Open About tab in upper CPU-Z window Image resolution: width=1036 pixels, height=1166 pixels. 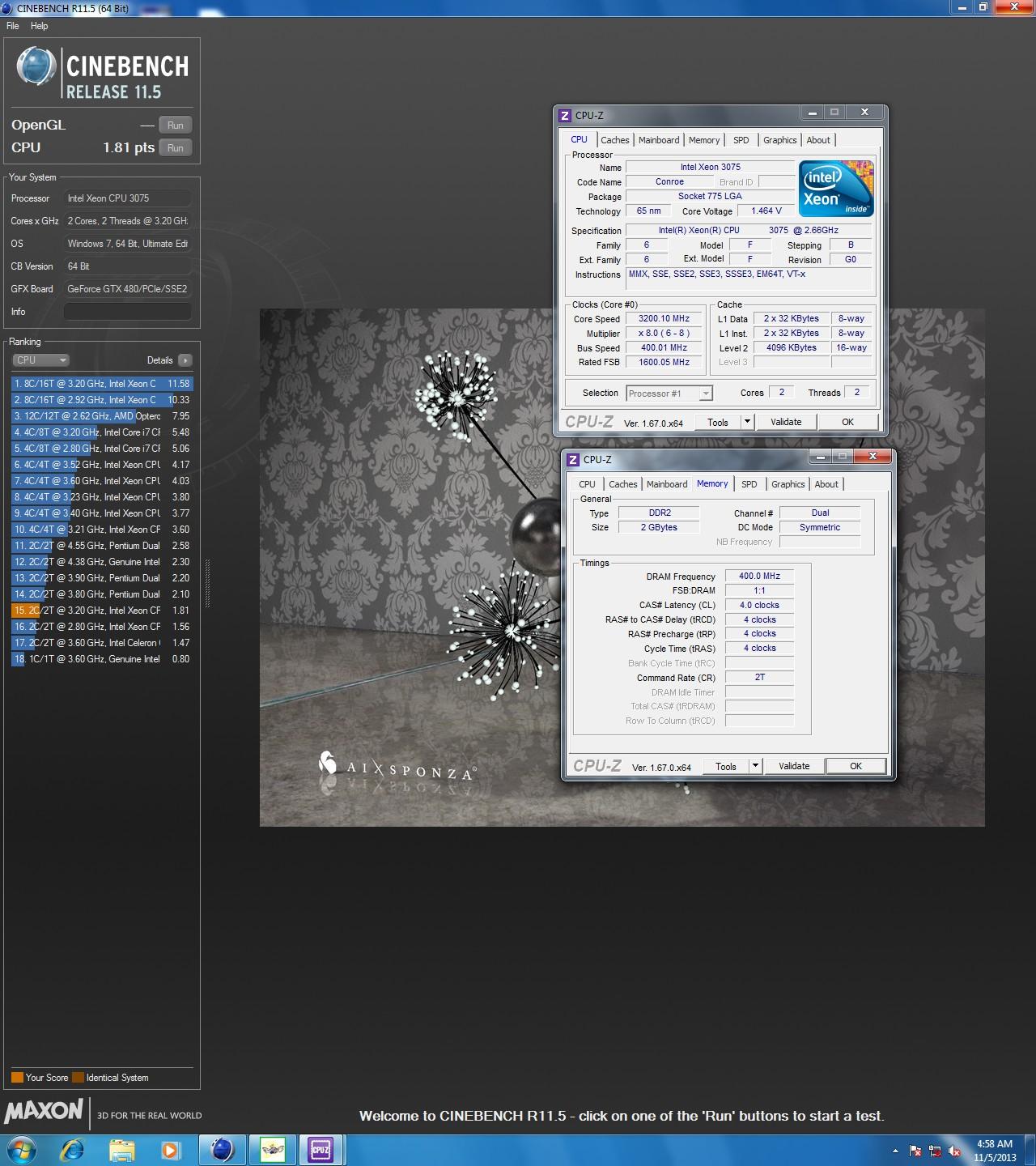pyautogui.click(x=818, y=140)
